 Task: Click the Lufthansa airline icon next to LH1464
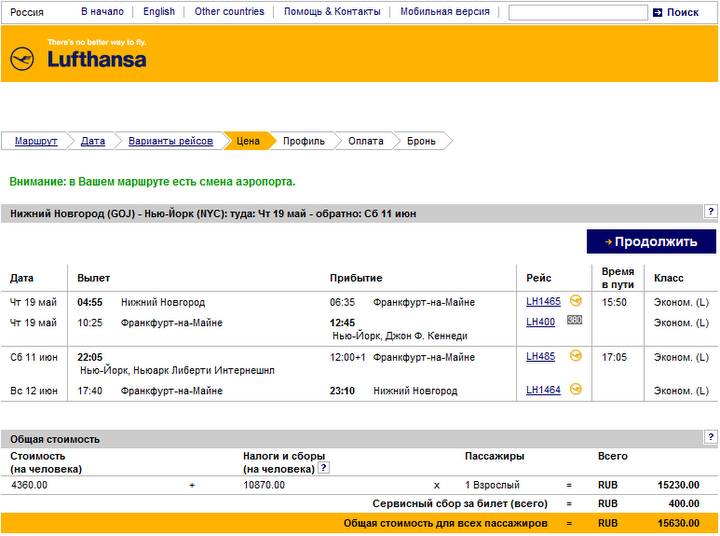[x=575, y=389]
